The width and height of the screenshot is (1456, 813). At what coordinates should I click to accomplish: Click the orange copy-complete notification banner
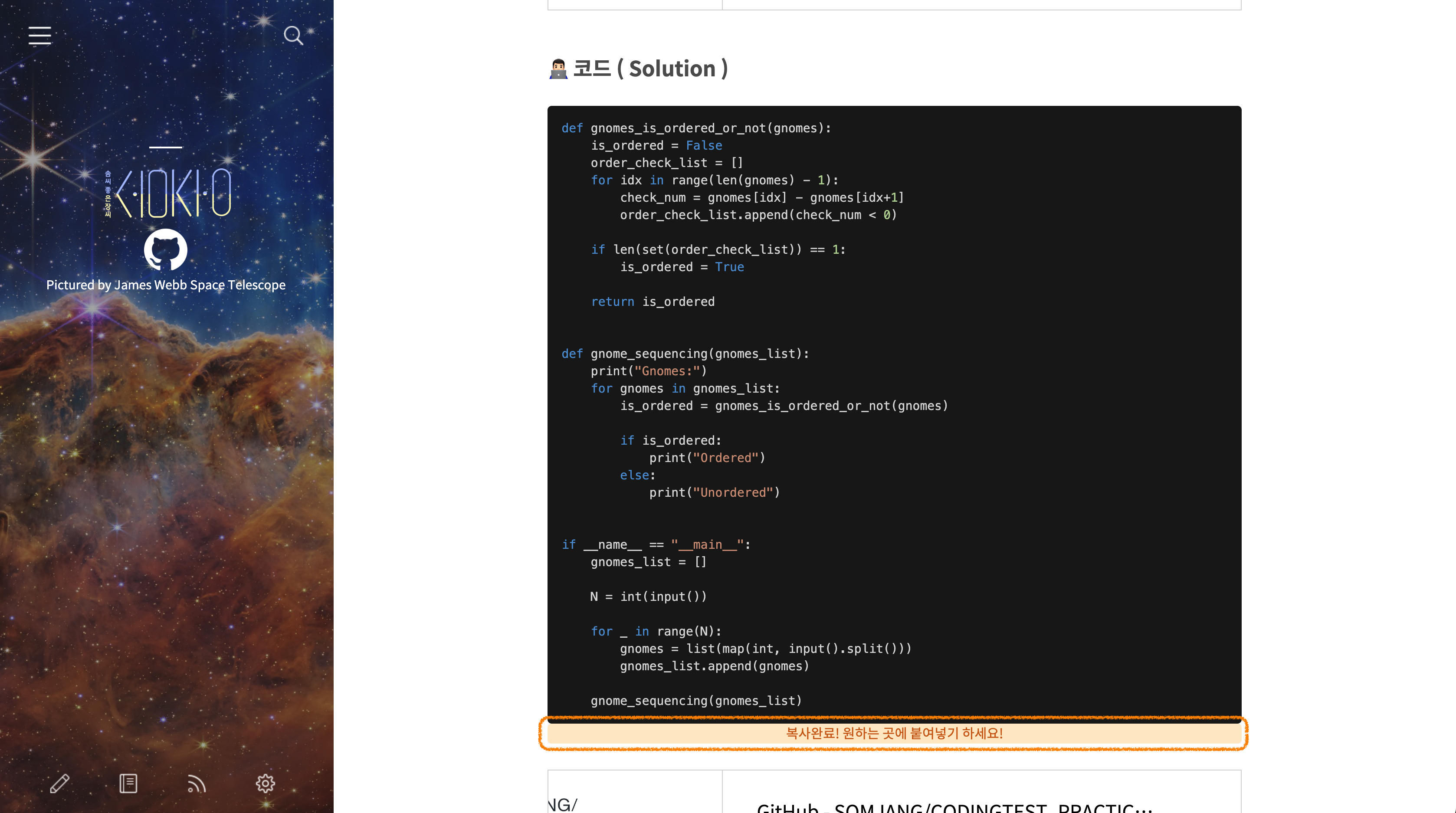[894, 733]
